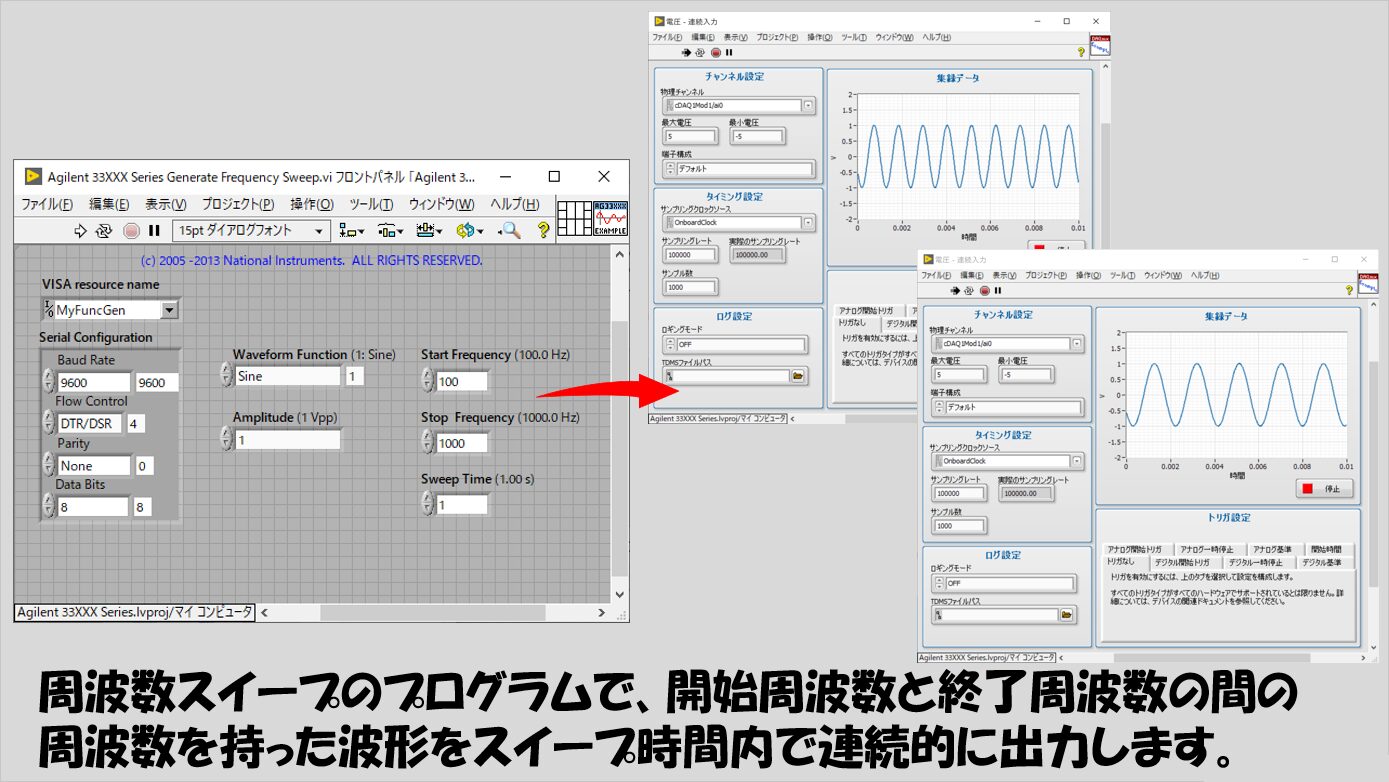
Task: Open the Distribute Objects tool in the Agilent window
Action: pos(390,231)
